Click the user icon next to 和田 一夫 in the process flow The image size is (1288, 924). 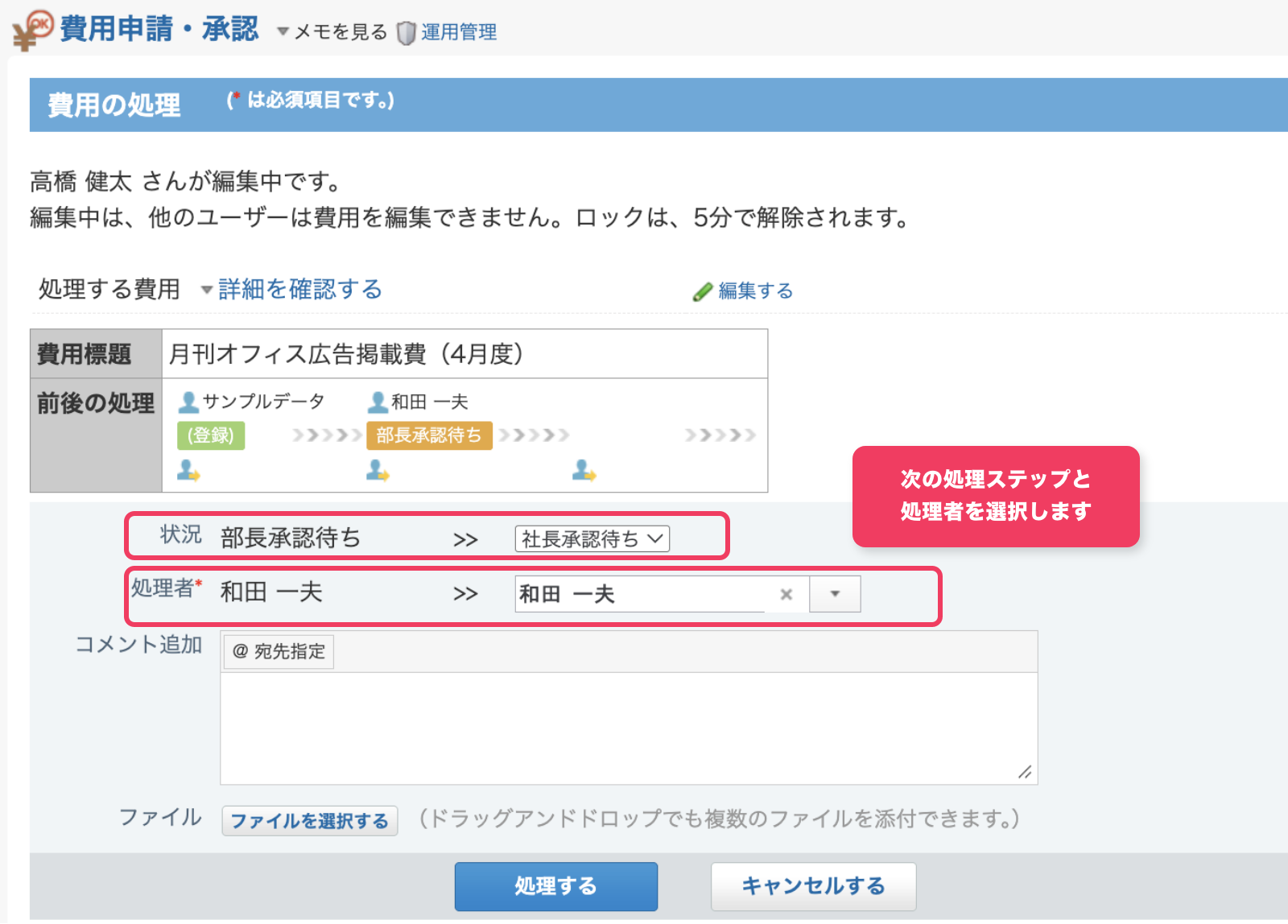[x=378, y=402]
